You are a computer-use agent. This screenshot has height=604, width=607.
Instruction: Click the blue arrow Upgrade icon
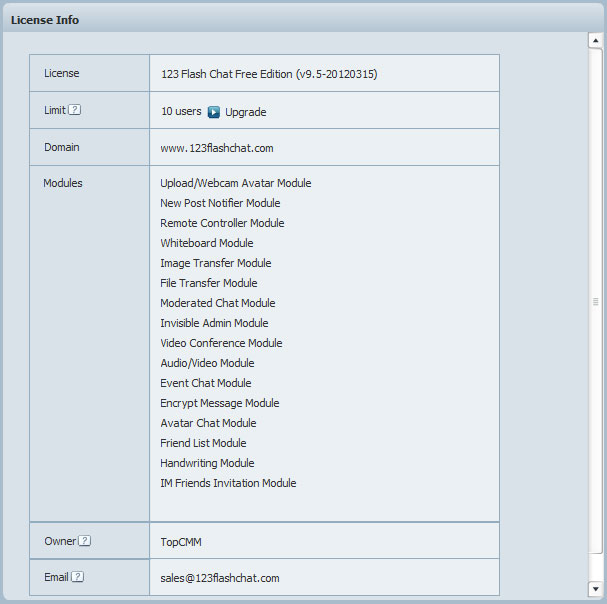[x=213, y=112]
